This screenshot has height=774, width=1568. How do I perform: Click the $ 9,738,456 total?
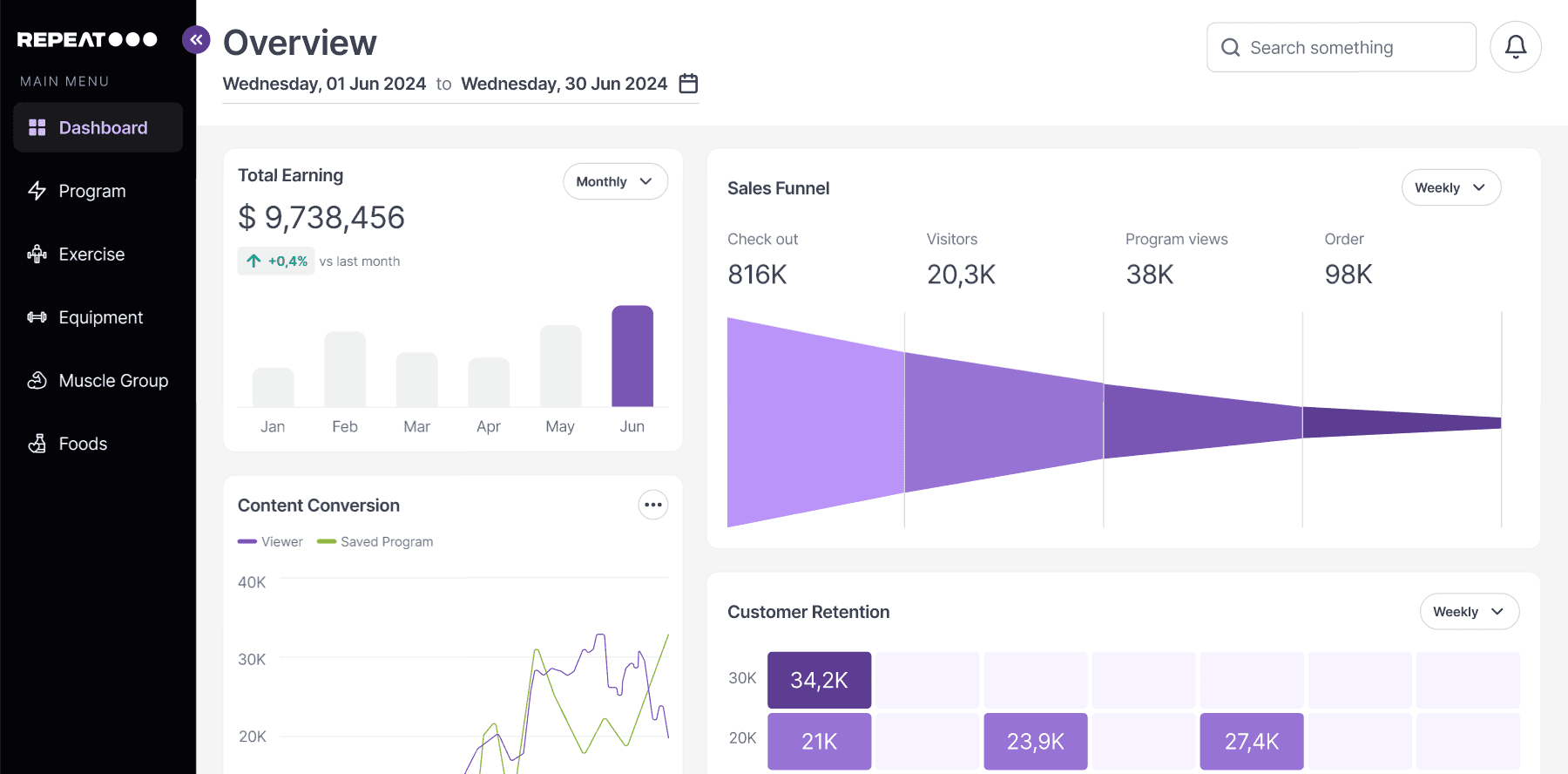click(x=321, y=218)
